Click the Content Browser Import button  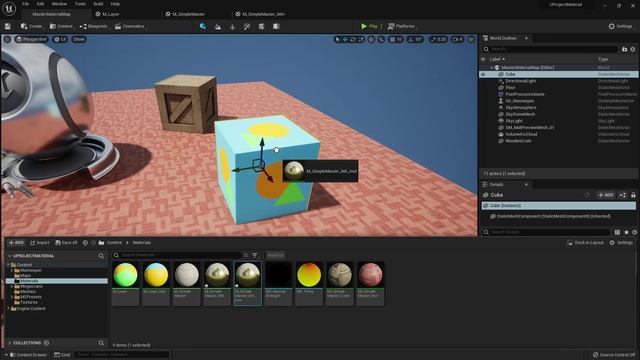click(x=40, y=242)
